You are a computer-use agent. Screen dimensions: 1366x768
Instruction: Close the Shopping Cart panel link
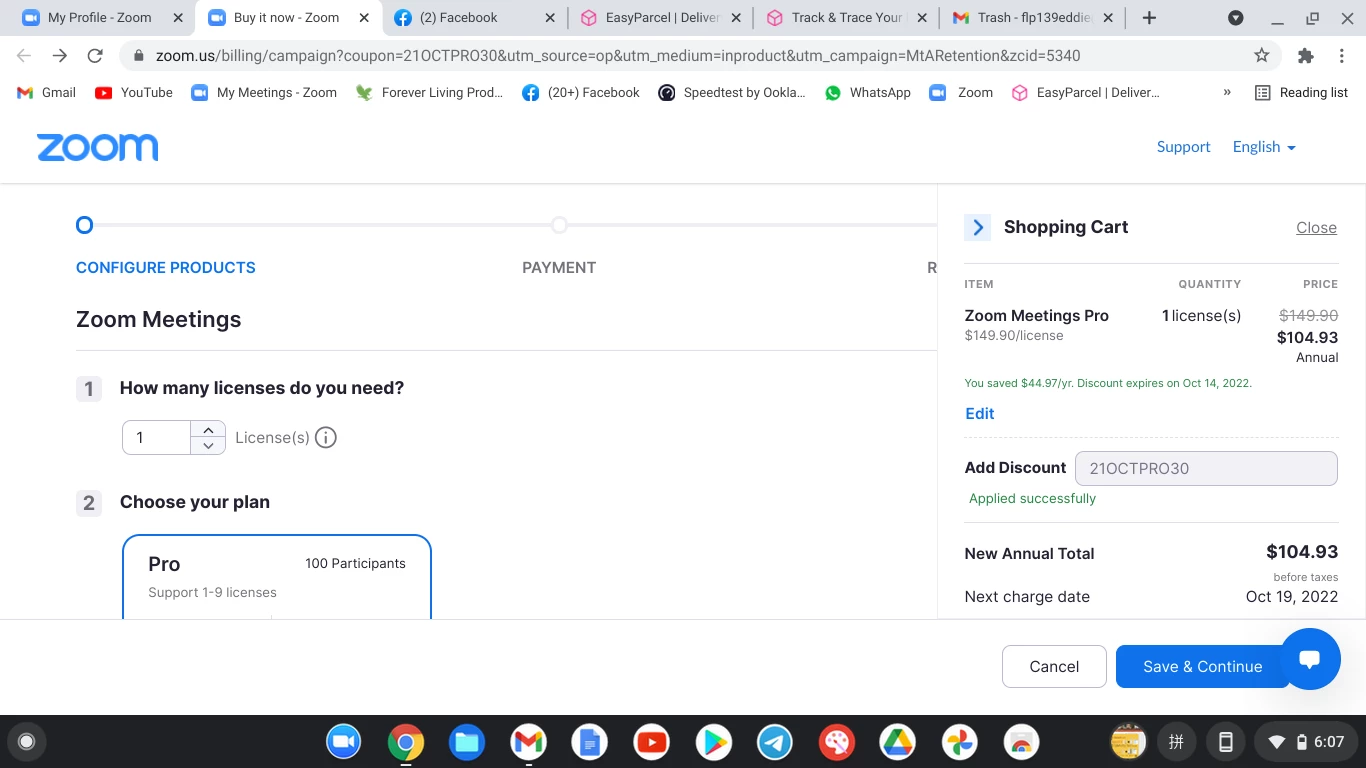(1316, 228)
